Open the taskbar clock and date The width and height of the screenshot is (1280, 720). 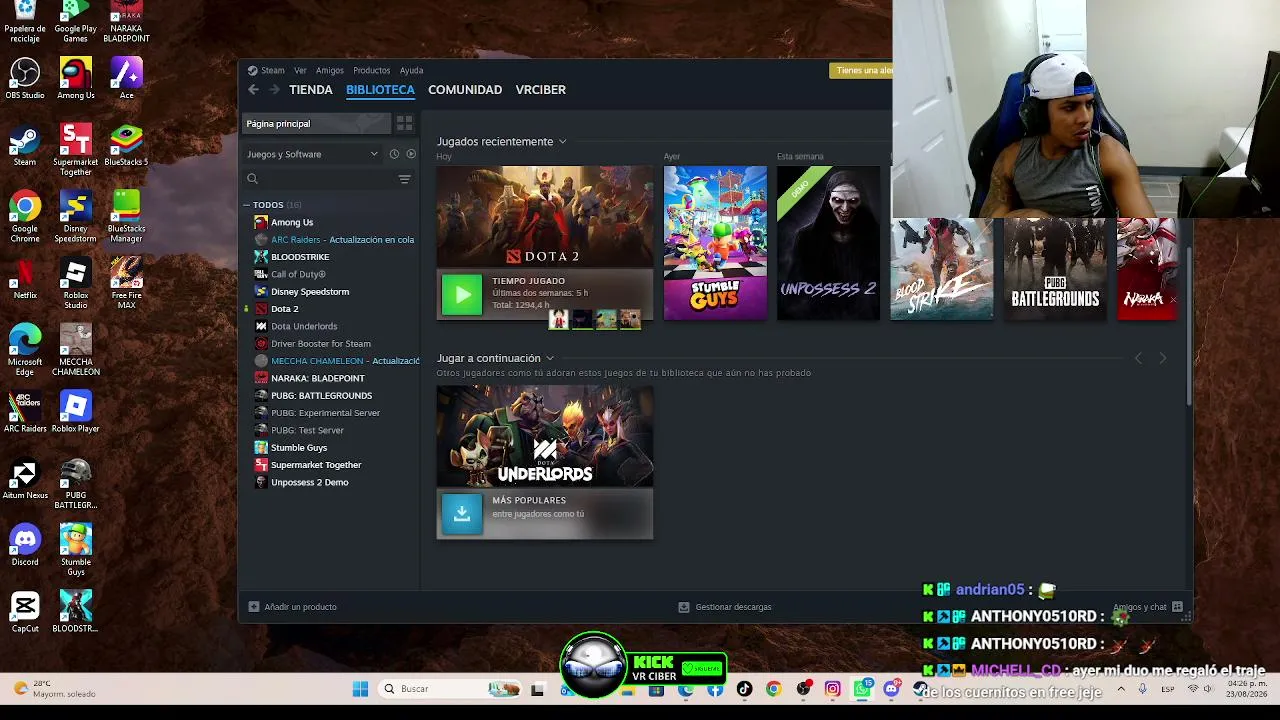[x=1249, y=689]
